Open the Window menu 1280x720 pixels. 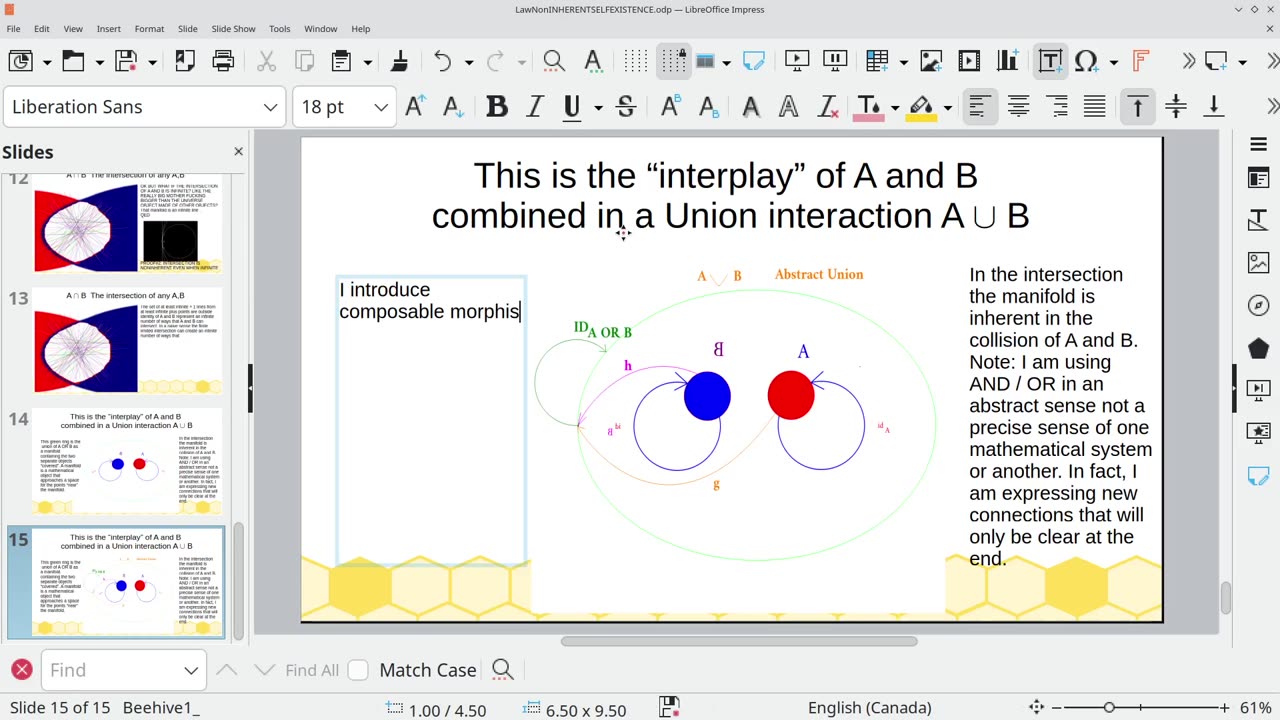pyautogui.click(x=320, y=29)
